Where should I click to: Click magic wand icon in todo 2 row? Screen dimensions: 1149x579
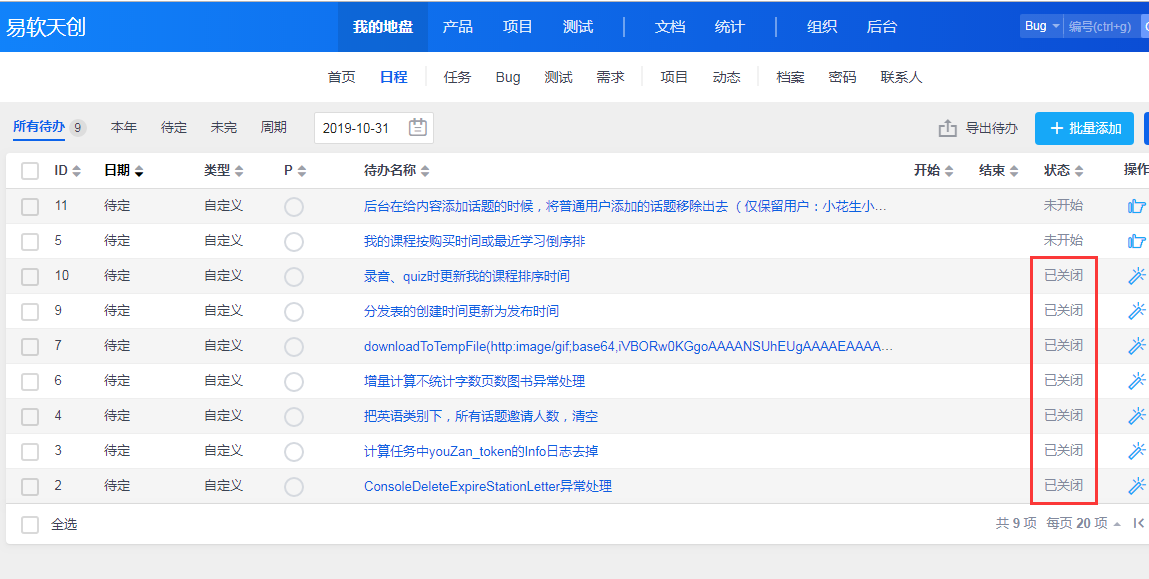pos(1136,486)
